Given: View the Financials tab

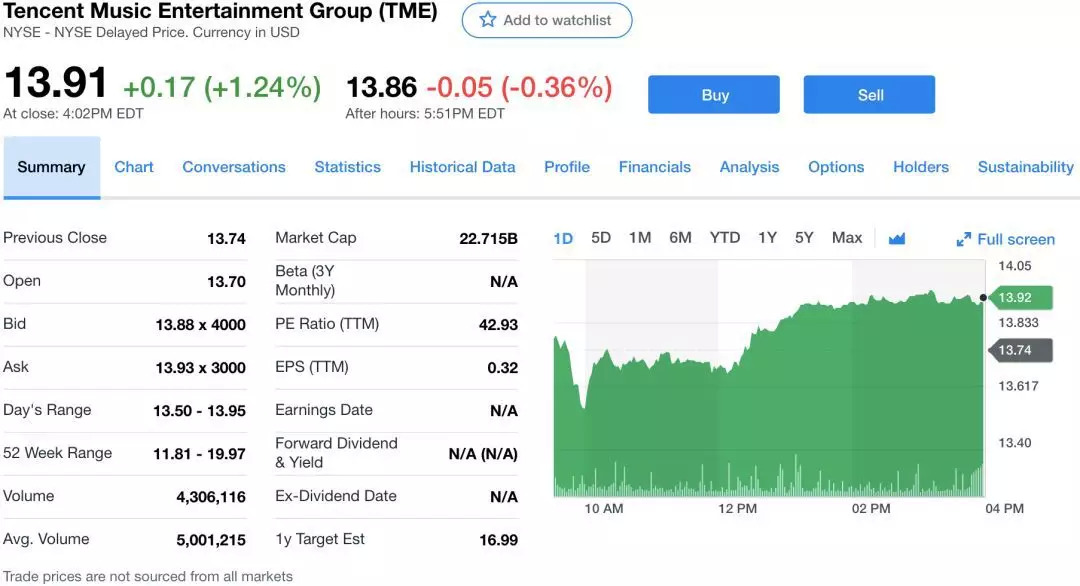Looking at the screenshot, I should [654, 167].
